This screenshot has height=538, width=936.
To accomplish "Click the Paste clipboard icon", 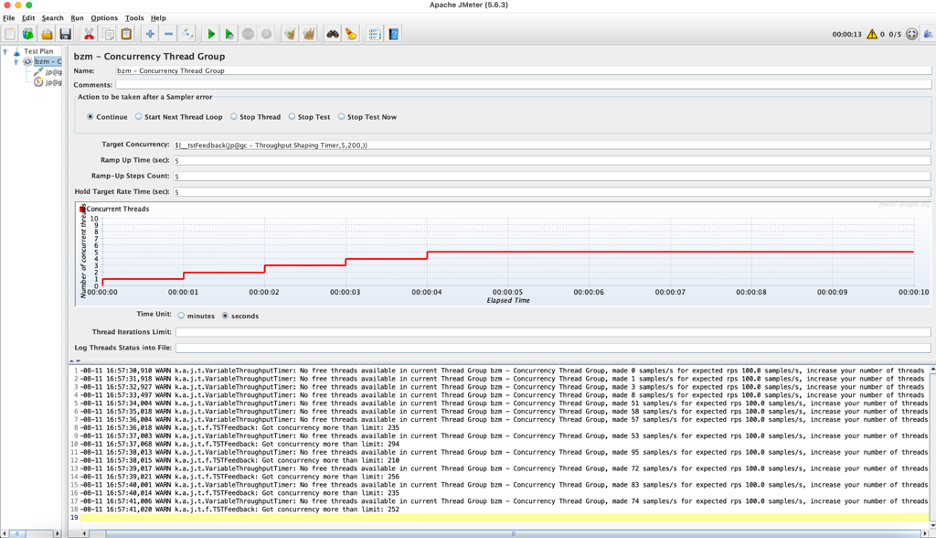I will coord(126,34).
